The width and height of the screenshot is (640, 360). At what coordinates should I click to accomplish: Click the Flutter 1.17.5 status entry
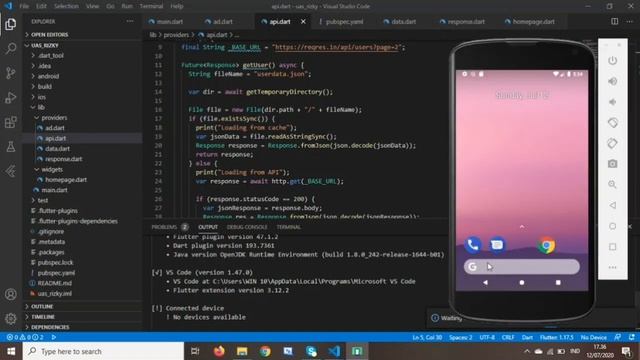[556, 337]
